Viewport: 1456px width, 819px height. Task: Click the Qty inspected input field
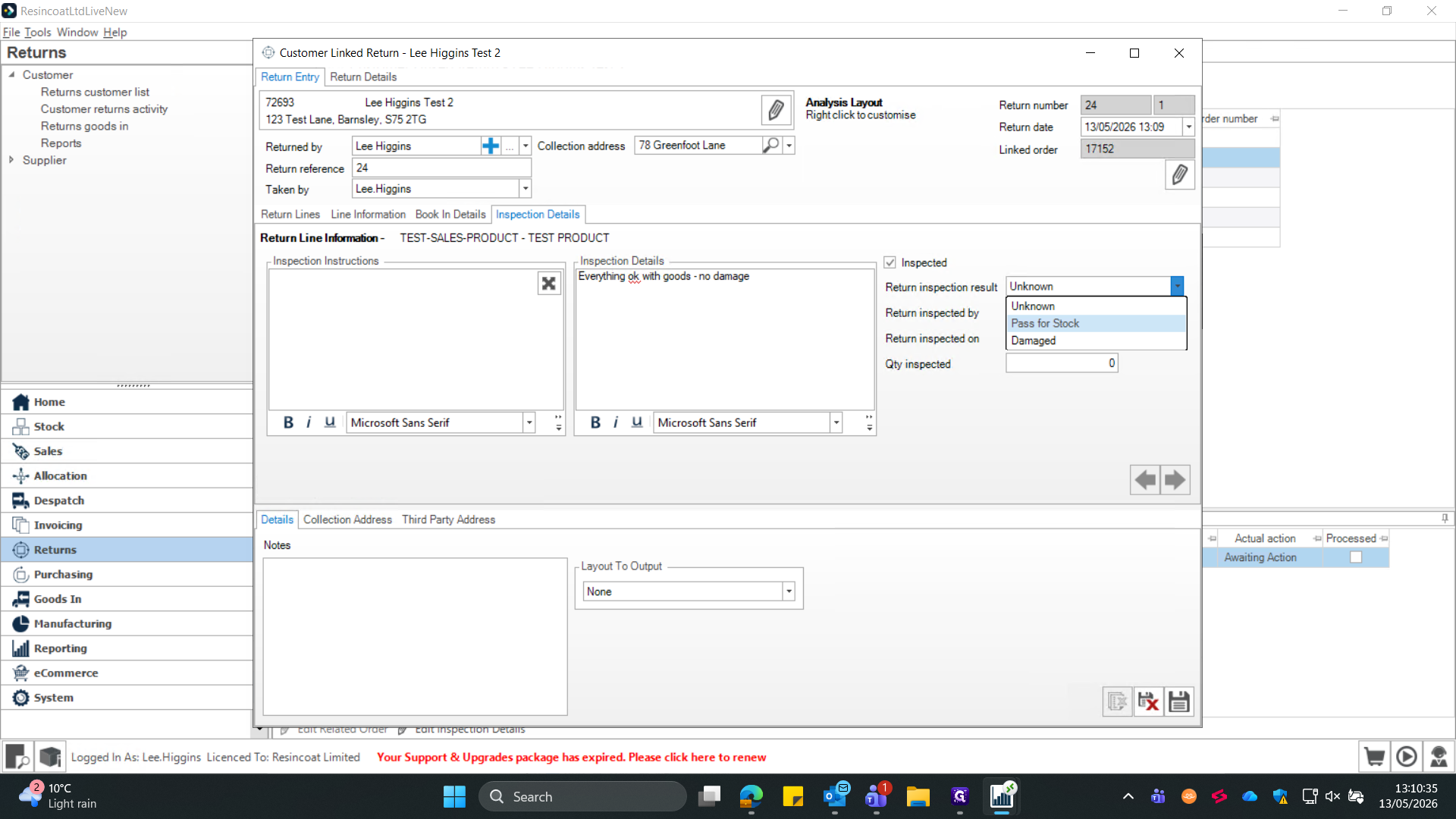(x=1062, y=363)
